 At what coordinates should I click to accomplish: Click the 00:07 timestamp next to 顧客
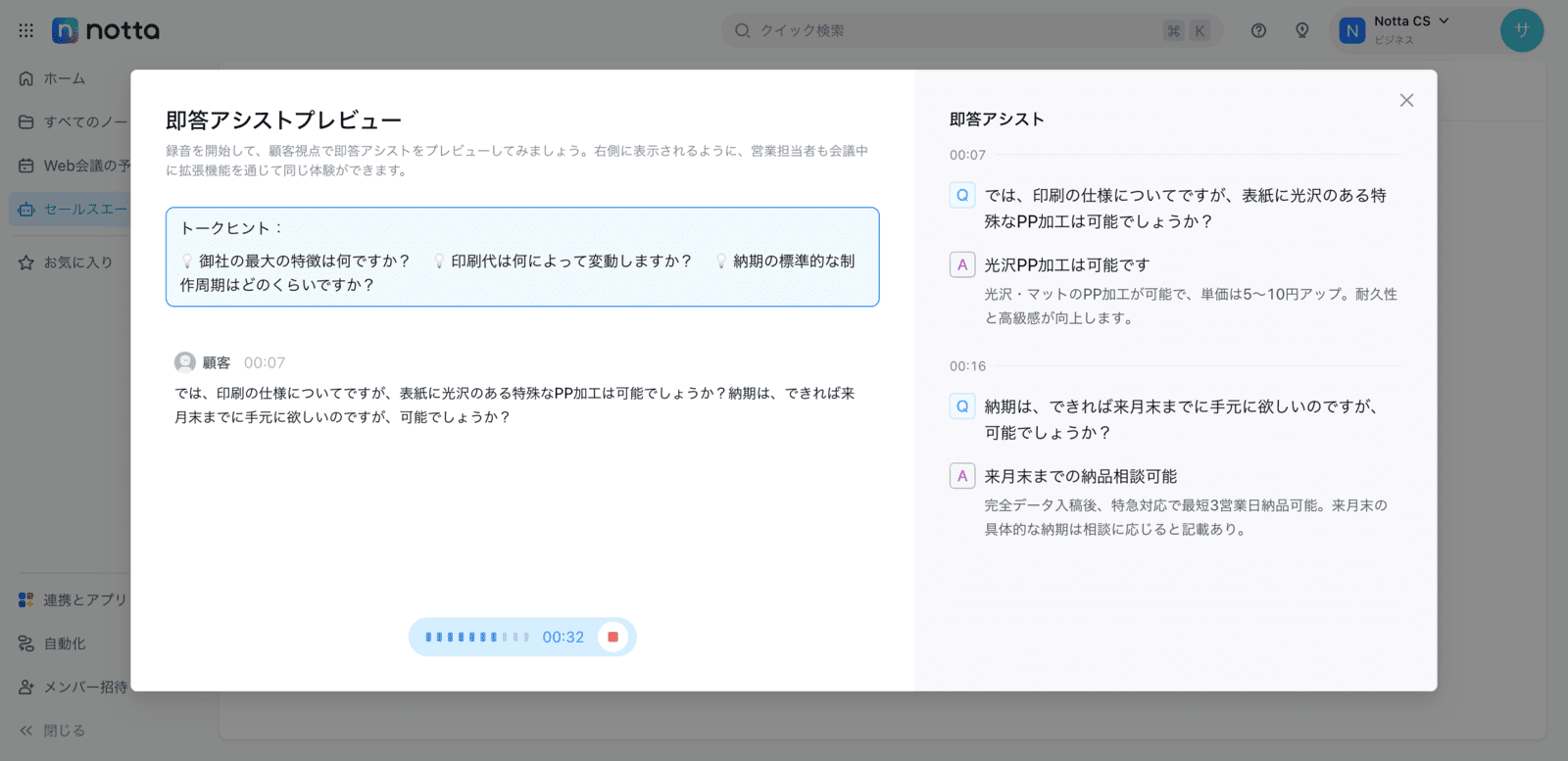pos(265,362)
